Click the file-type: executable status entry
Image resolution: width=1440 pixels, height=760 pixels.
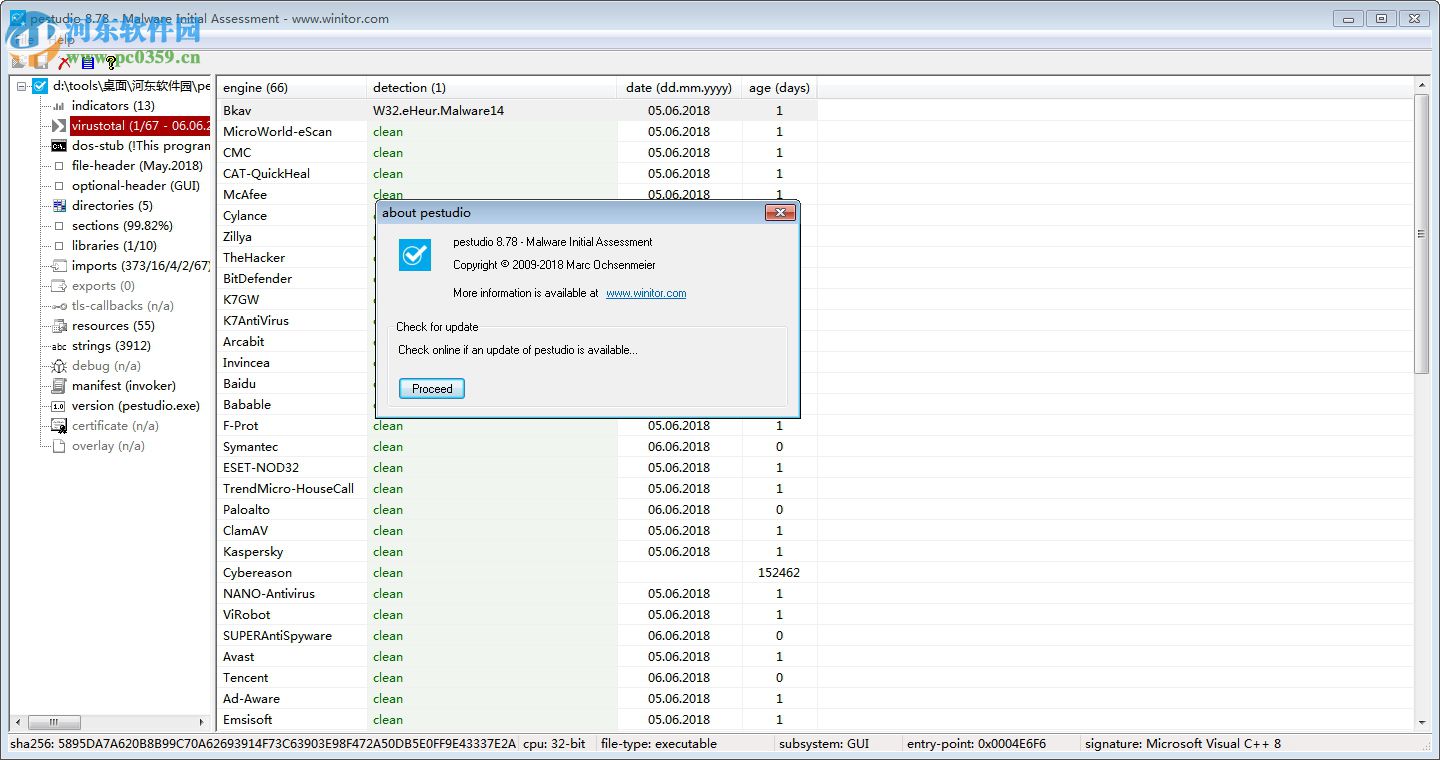pos(659,743)
